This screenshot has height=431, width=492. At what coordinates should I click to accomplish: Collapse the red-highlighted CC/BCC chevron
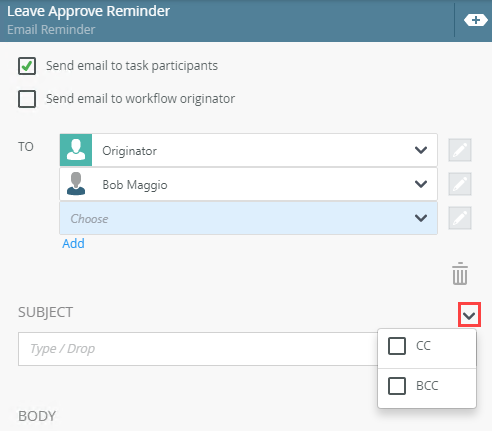coord(469,315)
